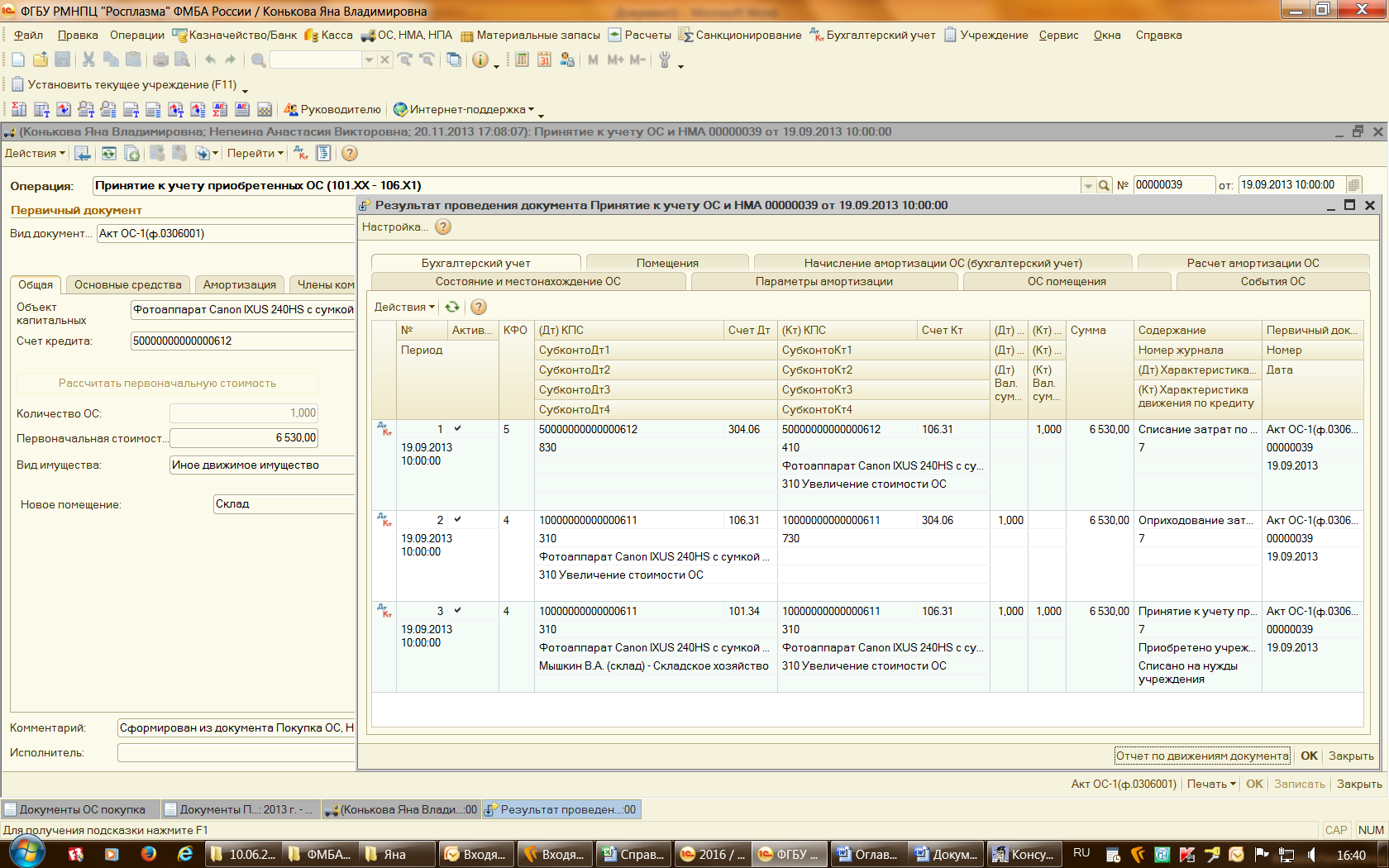
Task: Expand the Операция field dropdown arrow
Action: [1088, 185]
